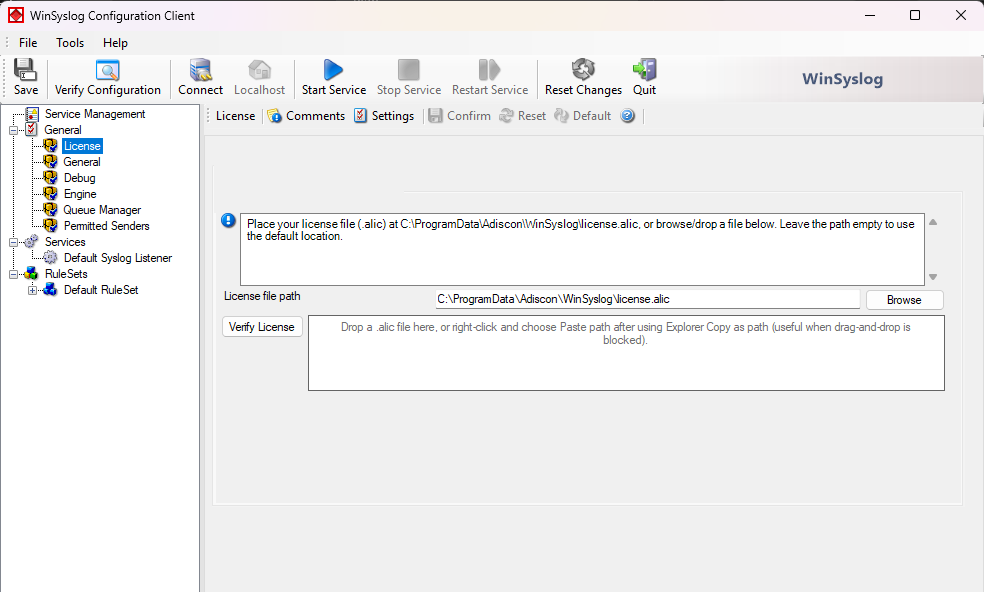The width and height of the screenshot is (984, 592).
Task: Click scroll down arrow of info message box
Action: (933, 276)
